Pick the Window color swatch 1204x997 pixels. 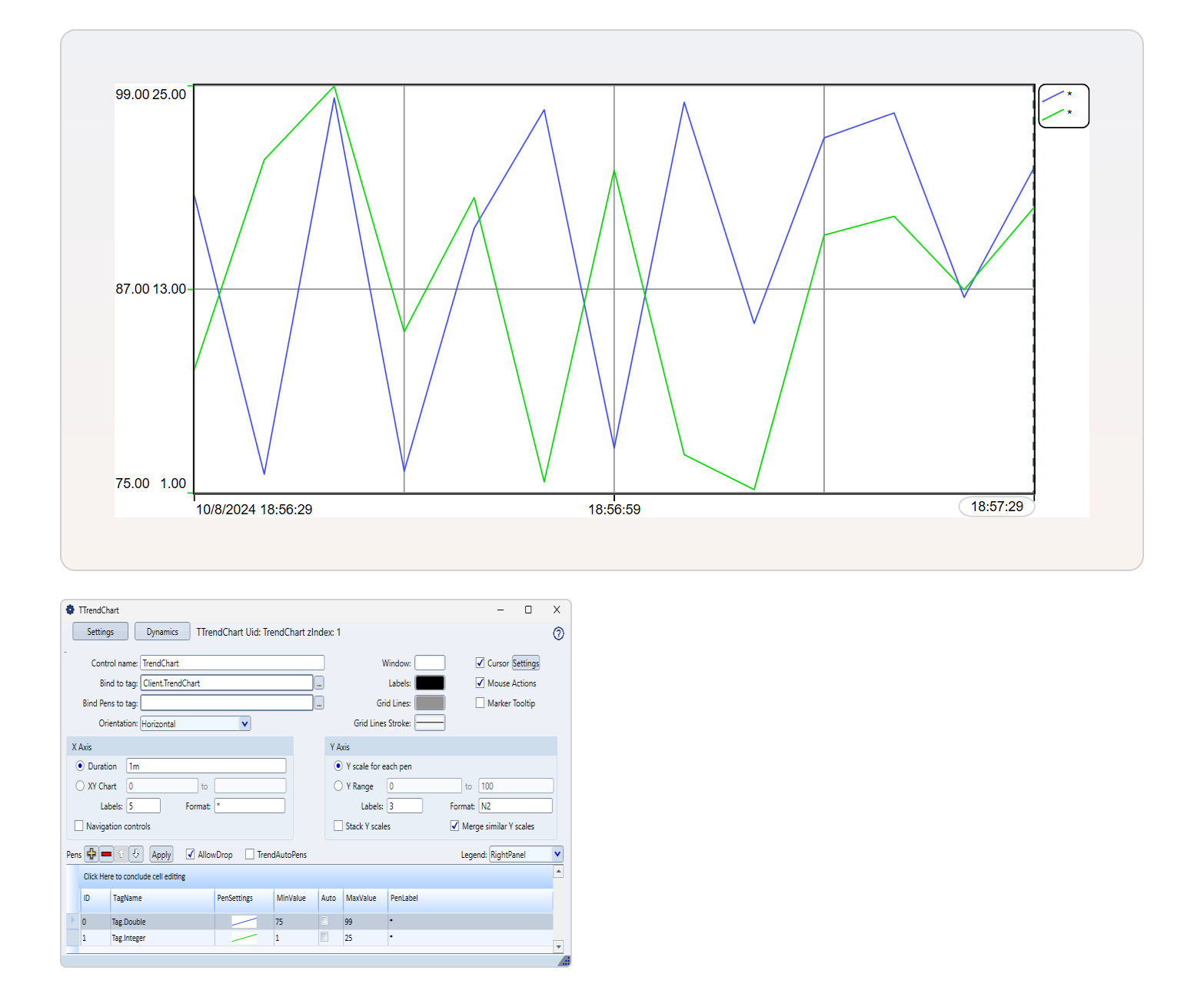click(x=430, y=663)
